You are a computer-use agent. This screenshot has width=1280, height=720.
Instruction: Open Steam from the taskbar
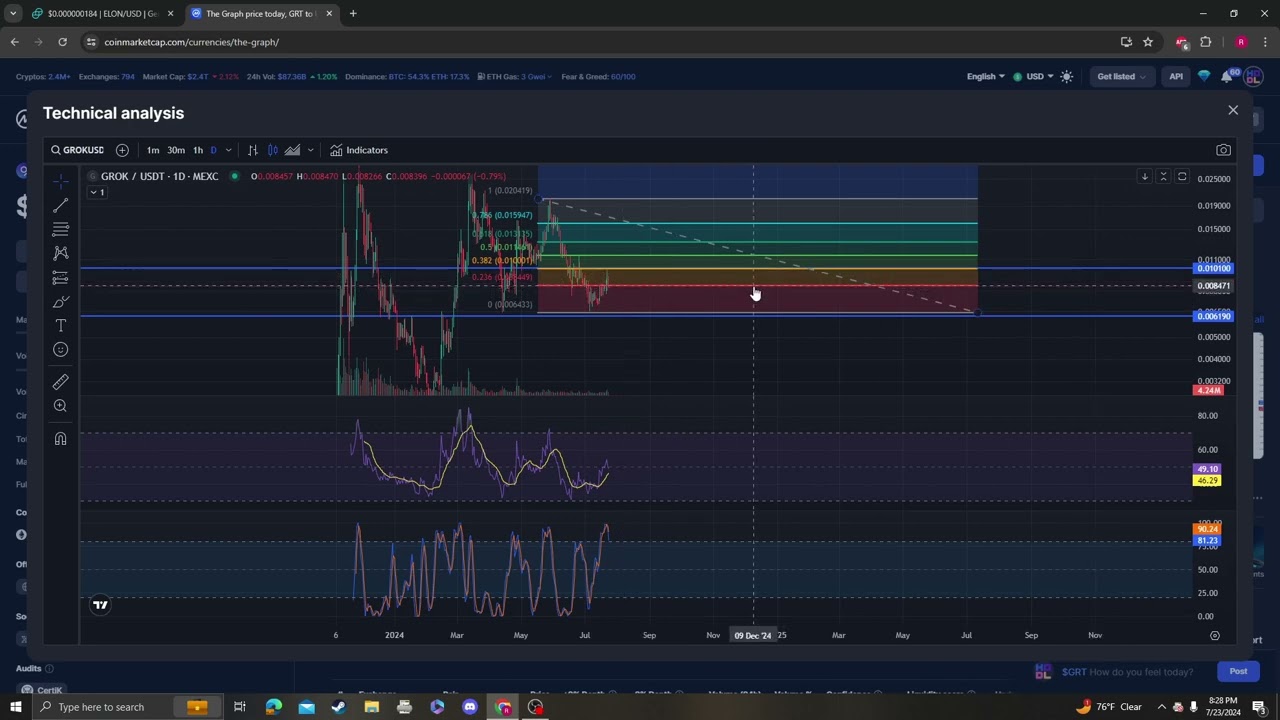click(338, 707)
